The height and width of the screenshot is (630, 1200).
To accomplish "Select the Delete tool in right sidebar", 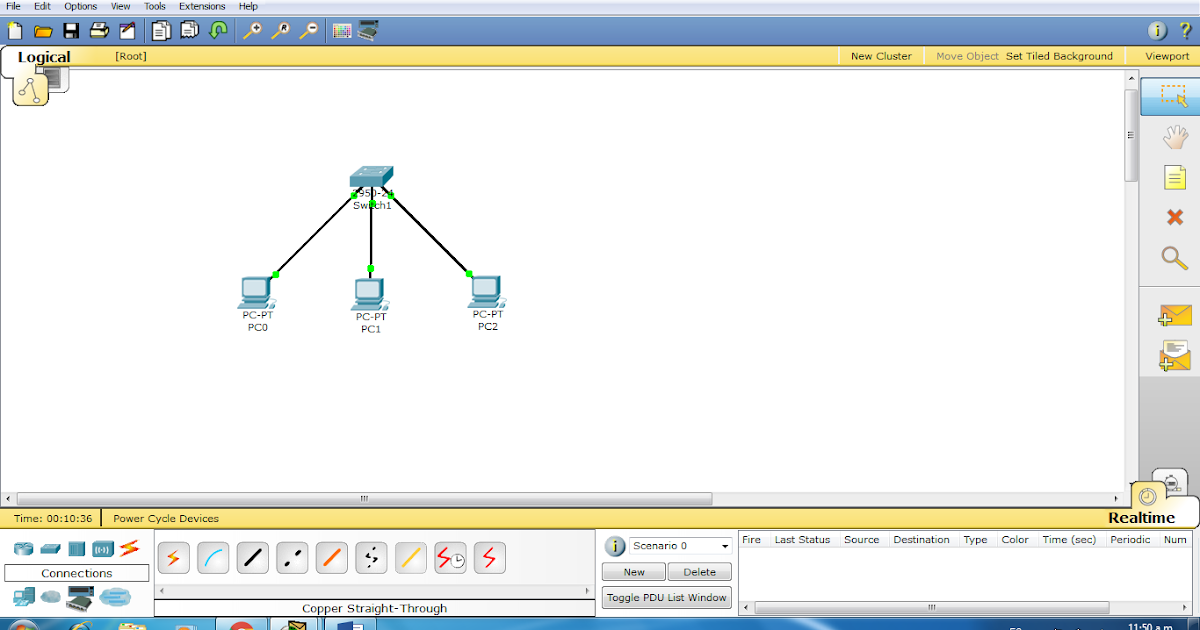I will pos(1173,217).
